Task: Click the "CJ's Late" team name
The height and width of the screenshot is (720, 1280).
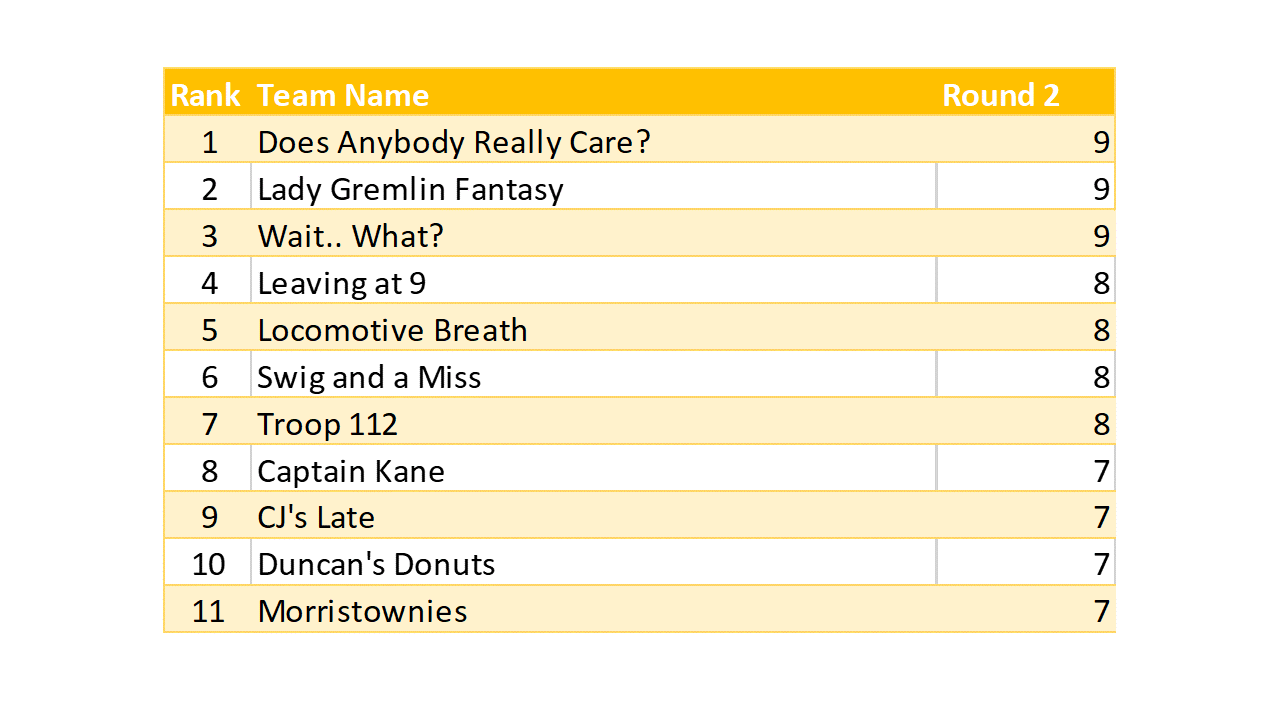Action: [316, 518]
